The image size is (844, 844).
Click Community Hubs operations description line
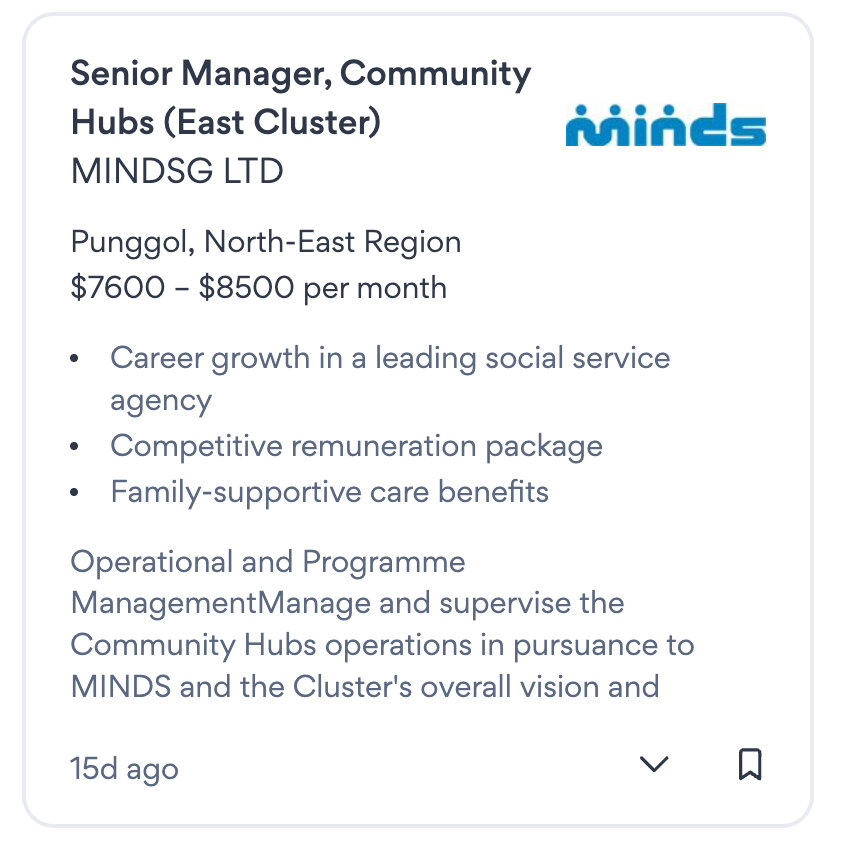382,645
